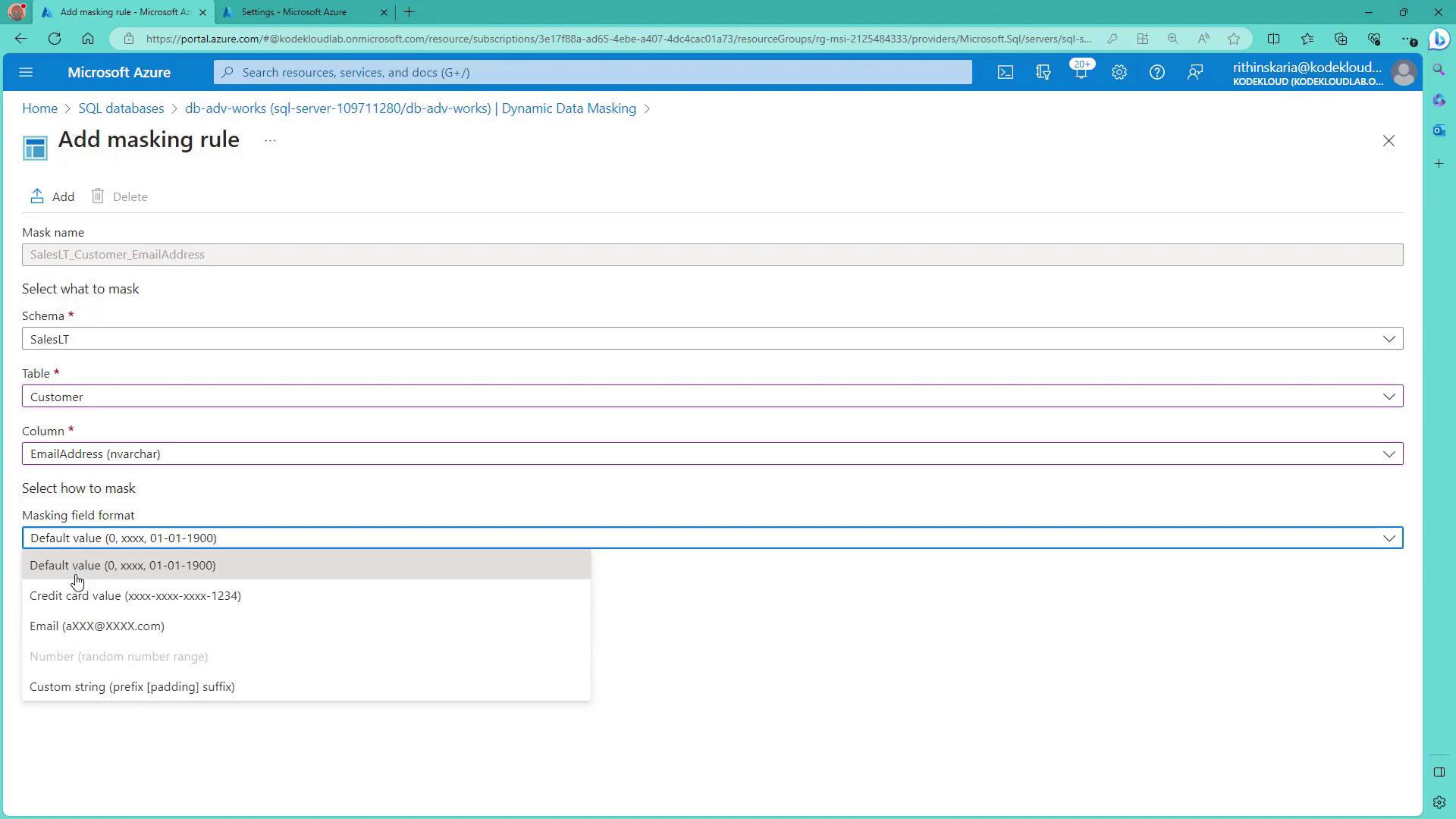Click the help question mark icon

pyautogui.click(x=1156, y=72)
